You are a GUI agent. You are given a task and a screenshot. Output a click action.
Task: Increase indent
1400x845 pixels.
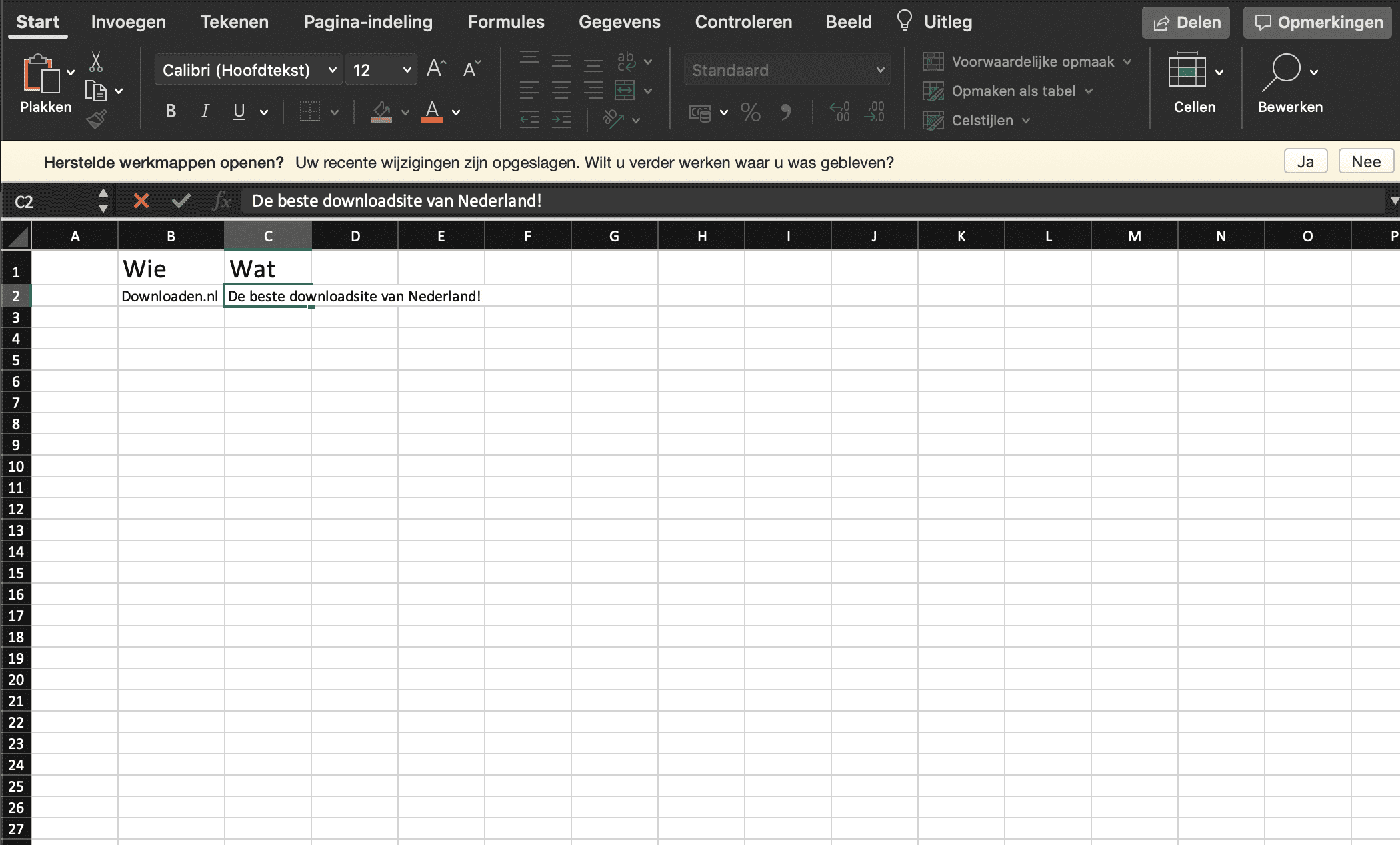pyautogui.click(x=561, y=120)
